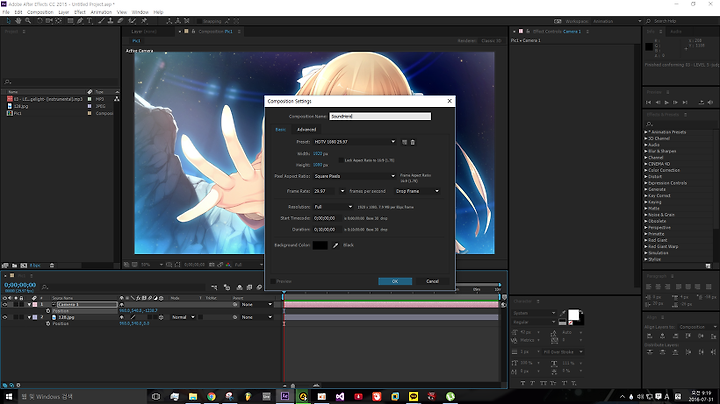Create new folder in Project panel
Screen dimensions: 720x404
[15, 265]
